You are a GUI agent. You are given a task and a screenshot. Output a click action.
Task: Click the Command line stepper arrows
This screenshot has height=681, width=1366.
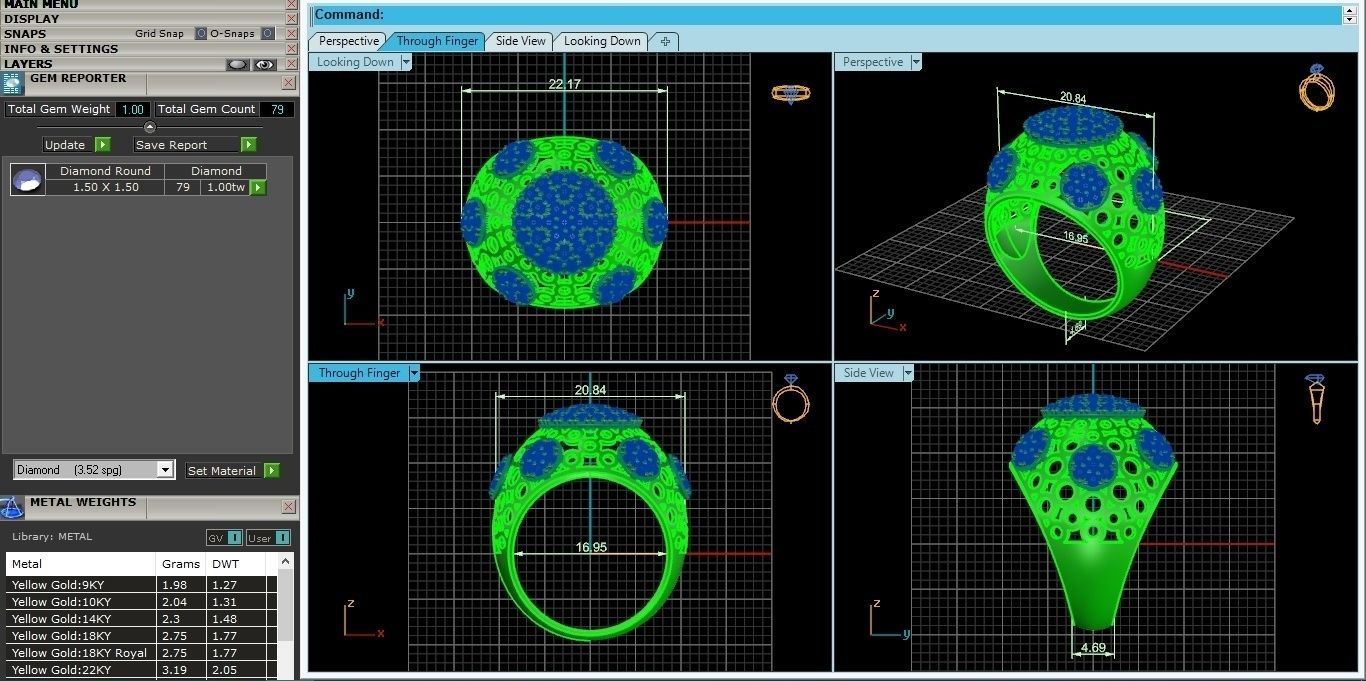pyautogui.click(x=1350, y=14)
